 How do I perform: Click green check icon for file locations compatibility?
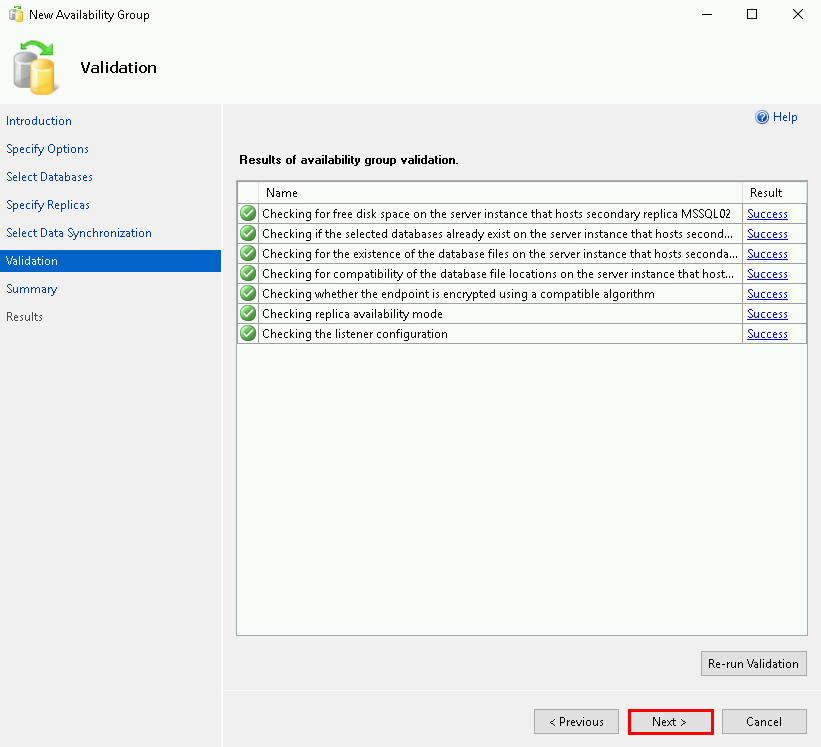248,273
